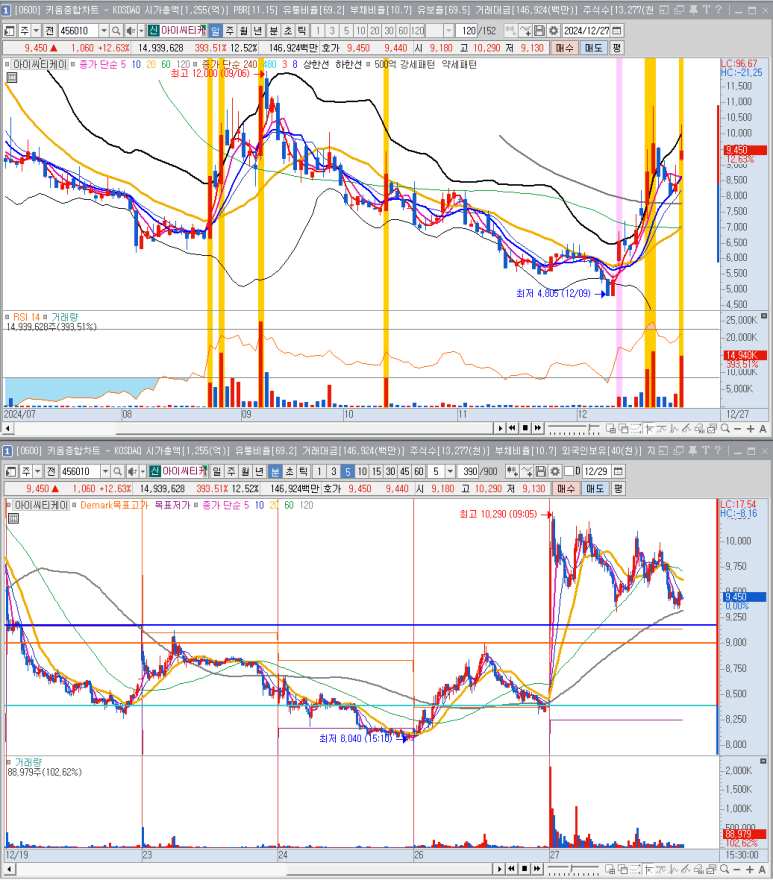Click the chart-continuation icon in the lower toolbar
Screen dimensions: 773x880
point(511,471)
